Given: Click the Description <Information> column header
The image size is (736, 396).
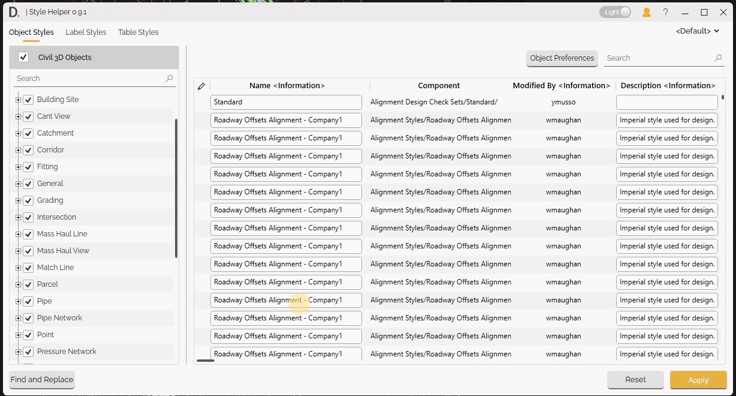Looking at the screenshot, I should [667, 85].
